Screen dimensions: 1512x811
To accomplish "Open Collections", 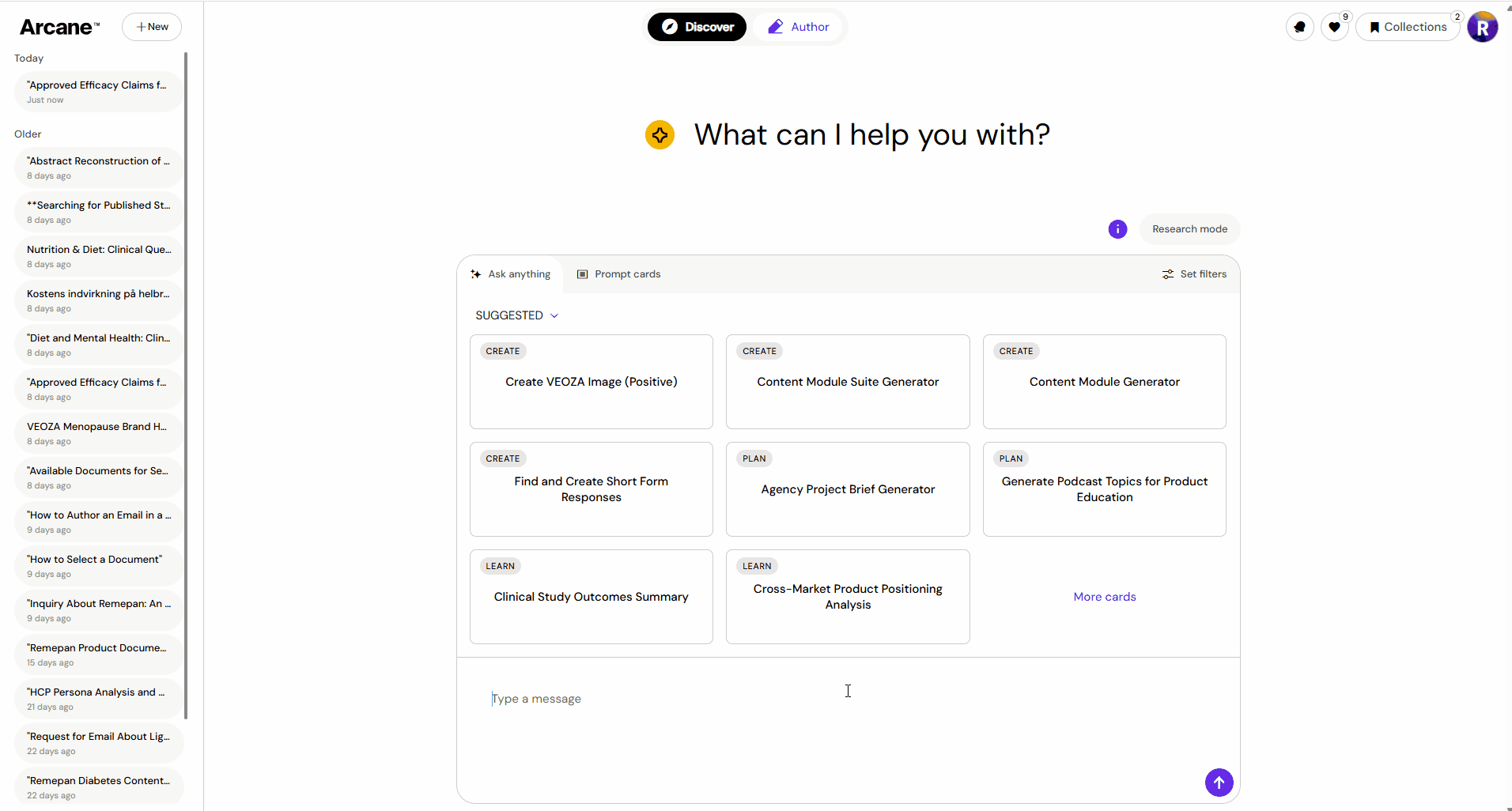I will (x=1408, y=27).
